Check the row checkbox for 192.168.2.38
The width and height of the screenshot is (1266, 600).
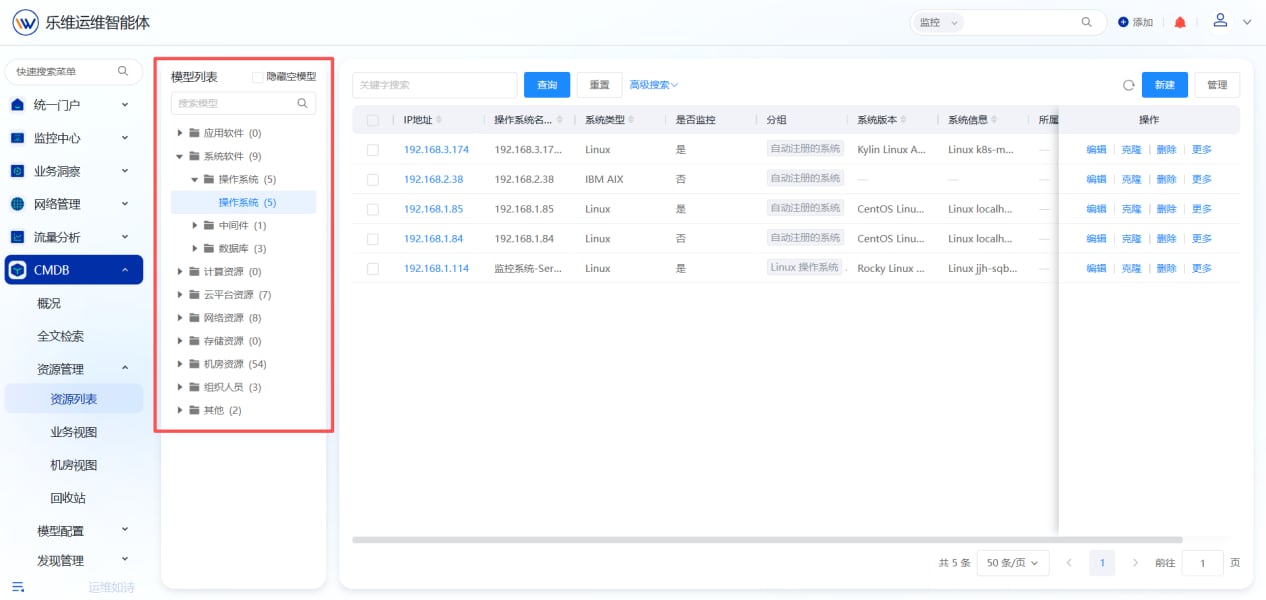coord(373,179)
